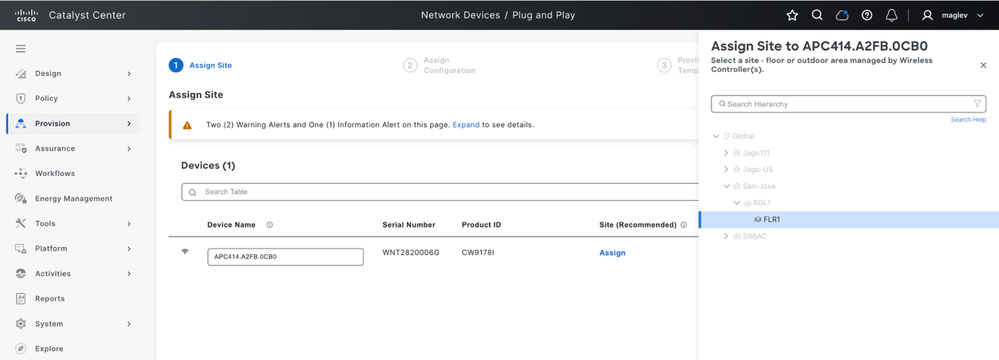Expand the Activities menu chevron
Viewport: 999px width, 360px height.
coord(129,274)
